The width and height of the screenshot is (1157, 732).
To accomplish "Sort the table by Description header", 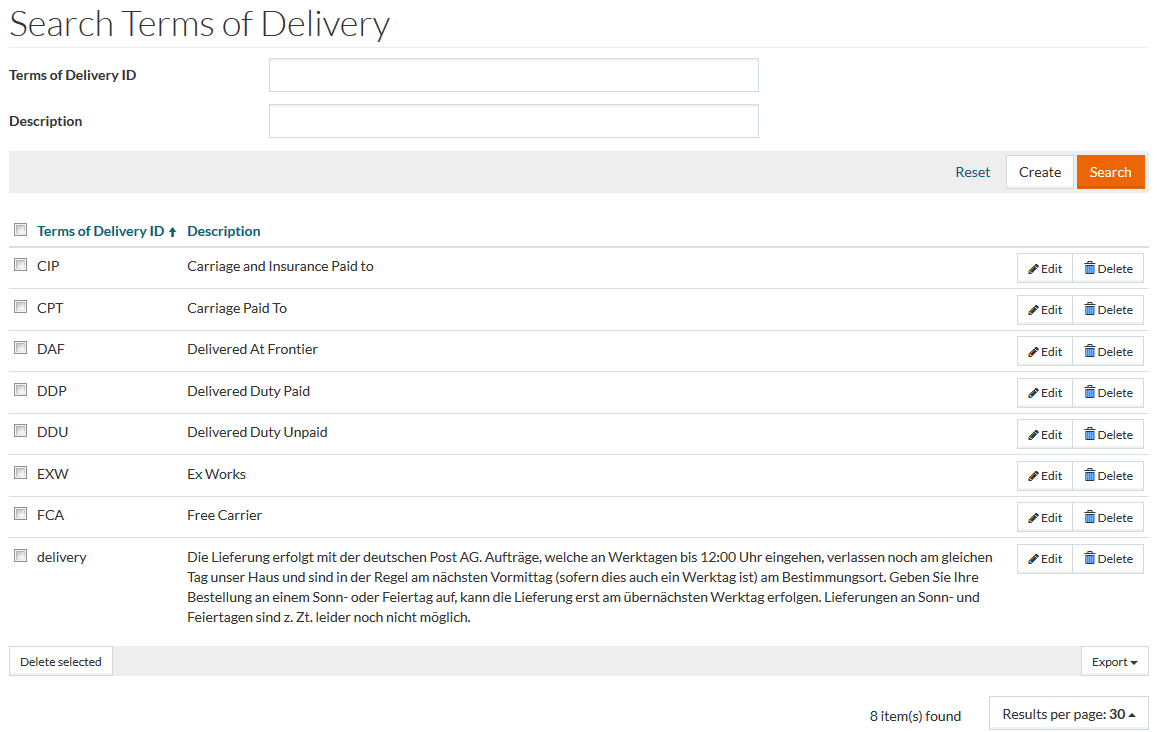I will tap(224, 231).
